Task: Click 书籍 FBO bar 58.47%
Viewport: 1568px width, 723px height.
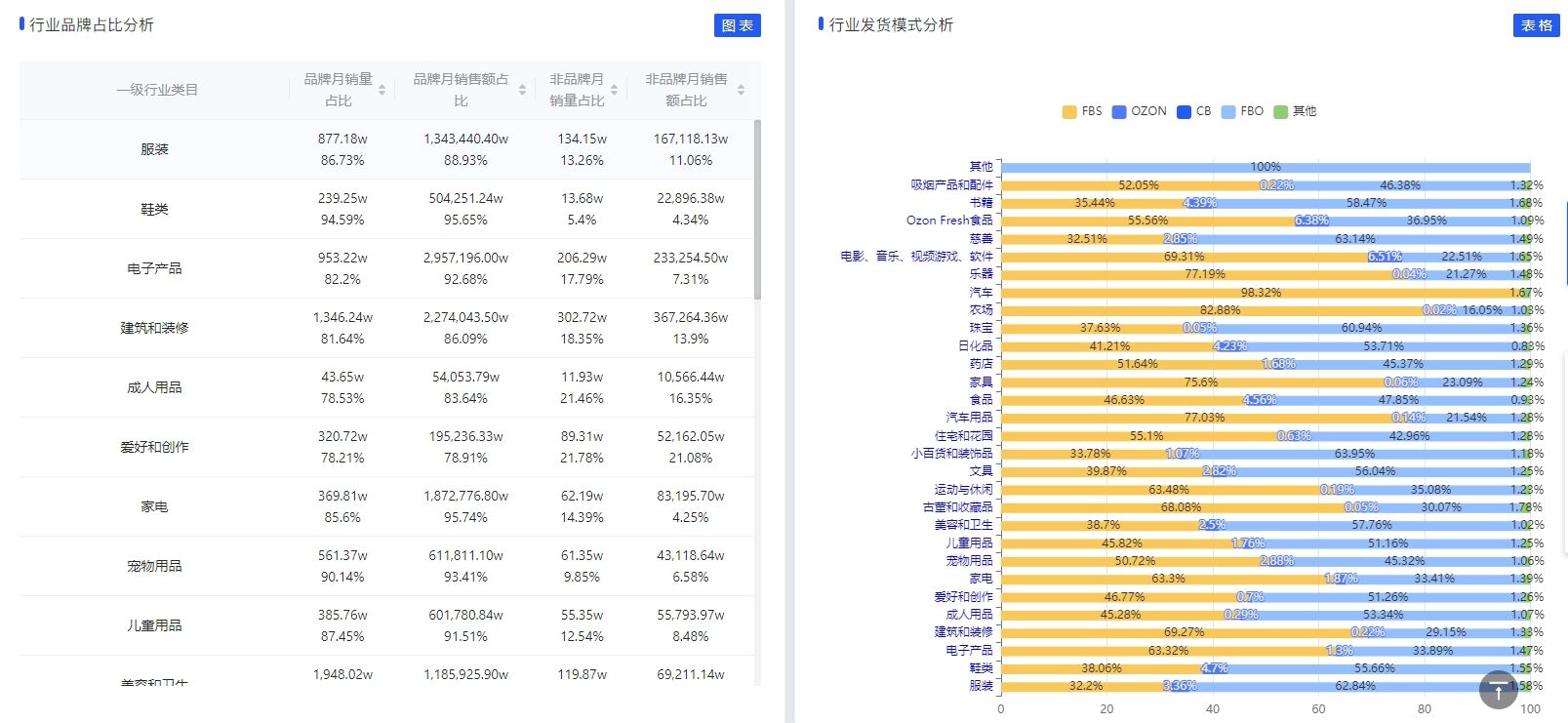Action: click(1366, 203)
